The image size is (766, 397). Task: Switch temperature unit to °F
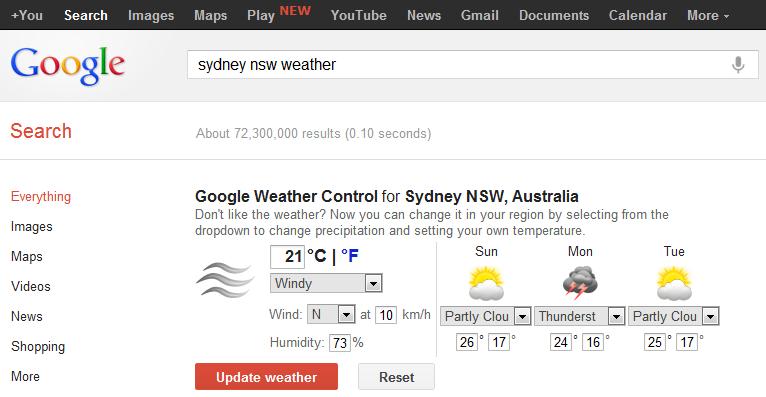(x=350, y=255)
